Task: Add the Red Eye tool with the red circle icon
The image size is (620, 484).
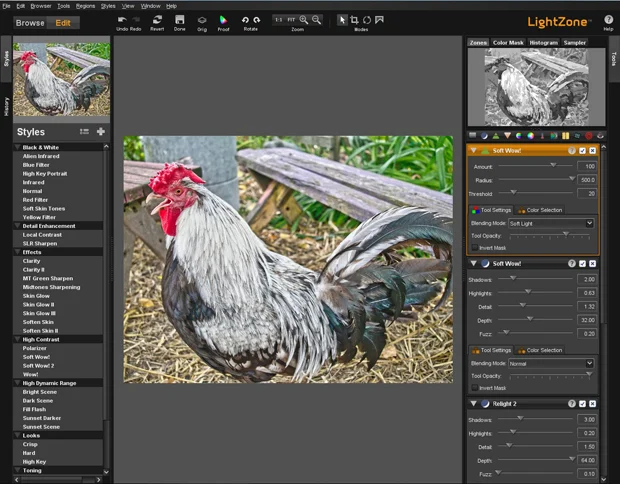Action: (x=589, y=136)
